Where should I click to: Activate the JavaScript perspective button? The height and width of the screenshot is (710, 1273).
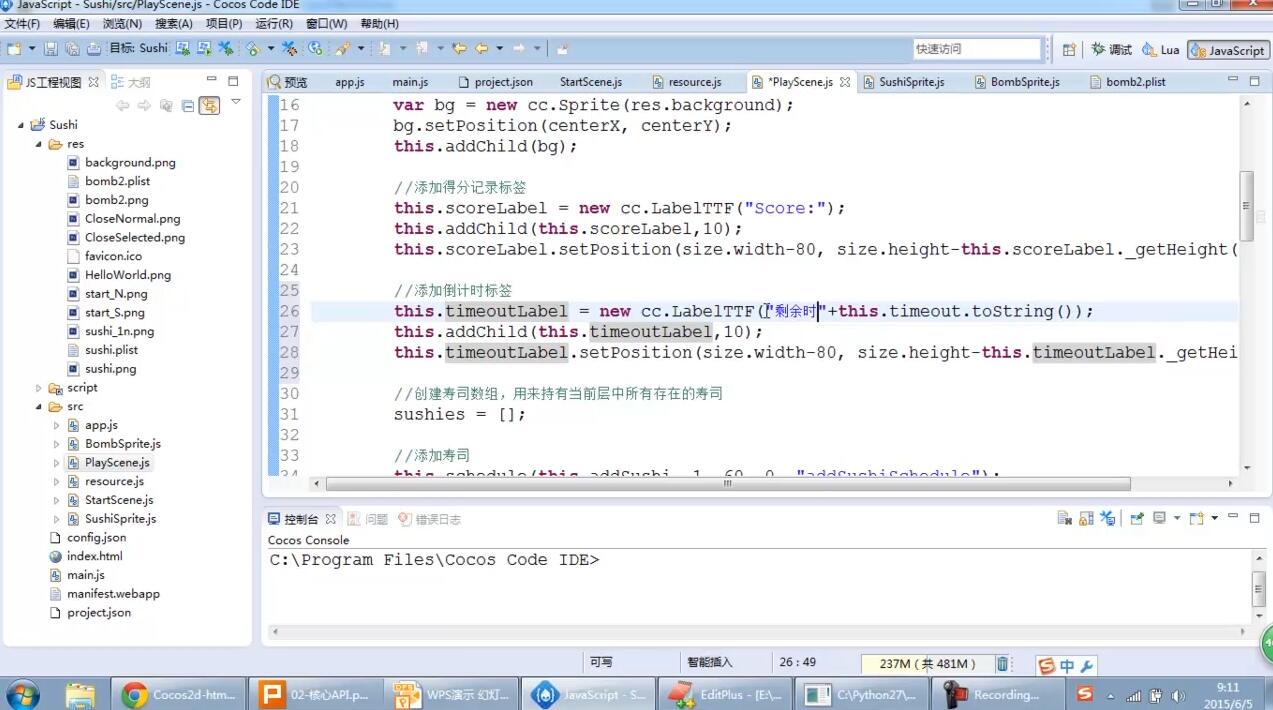(1228, 50)
